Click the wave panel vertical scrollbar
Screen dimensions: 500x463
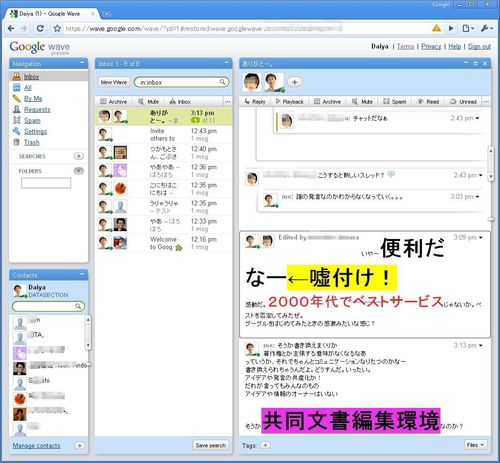click(x=491, y=164)
